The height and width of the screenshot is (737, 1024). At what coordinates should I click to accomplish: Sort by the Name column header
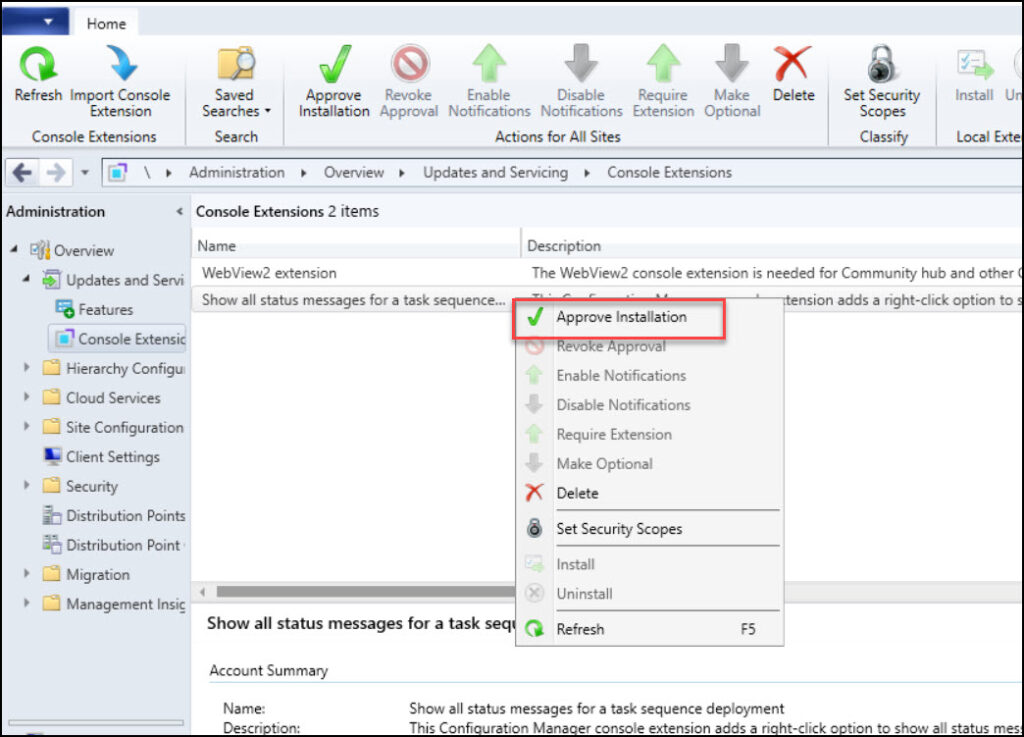(x=356, y=246)
